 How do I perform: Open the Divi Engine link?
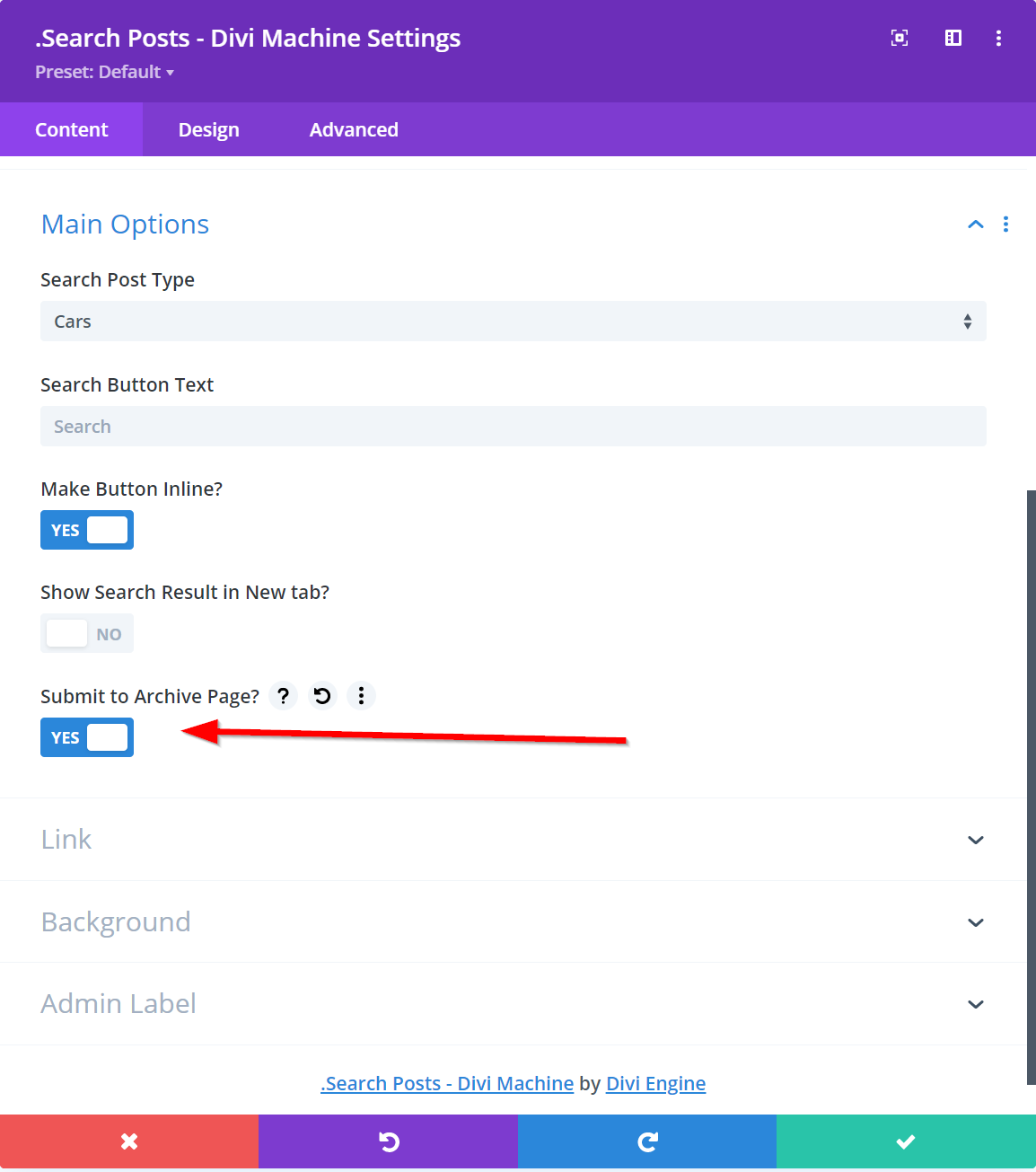click(x=655, y=1084)
